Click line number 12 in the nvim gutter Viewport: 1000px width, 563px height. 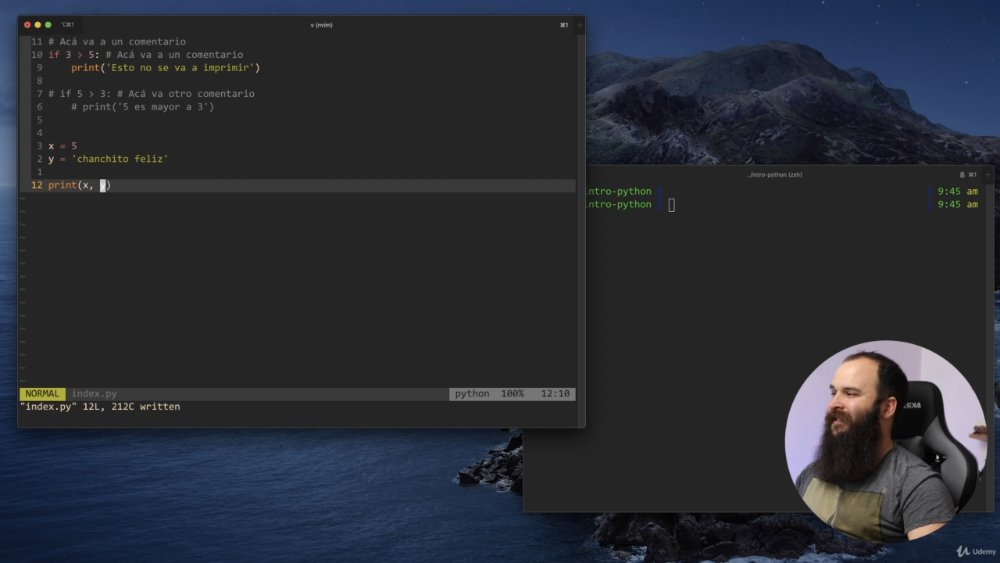point(37,186)
